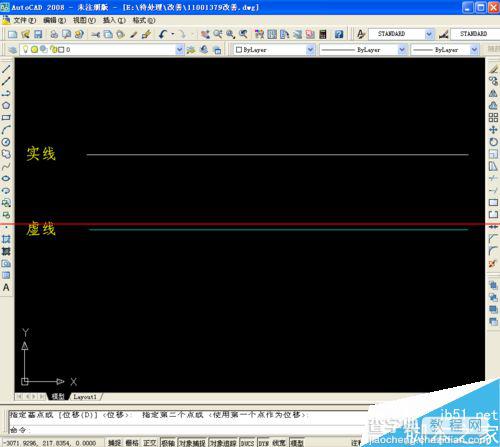Open the Layer Properties Manager icon
This screenshot has height=447, width=500.
pyautogui.click(x=12, y=50)
